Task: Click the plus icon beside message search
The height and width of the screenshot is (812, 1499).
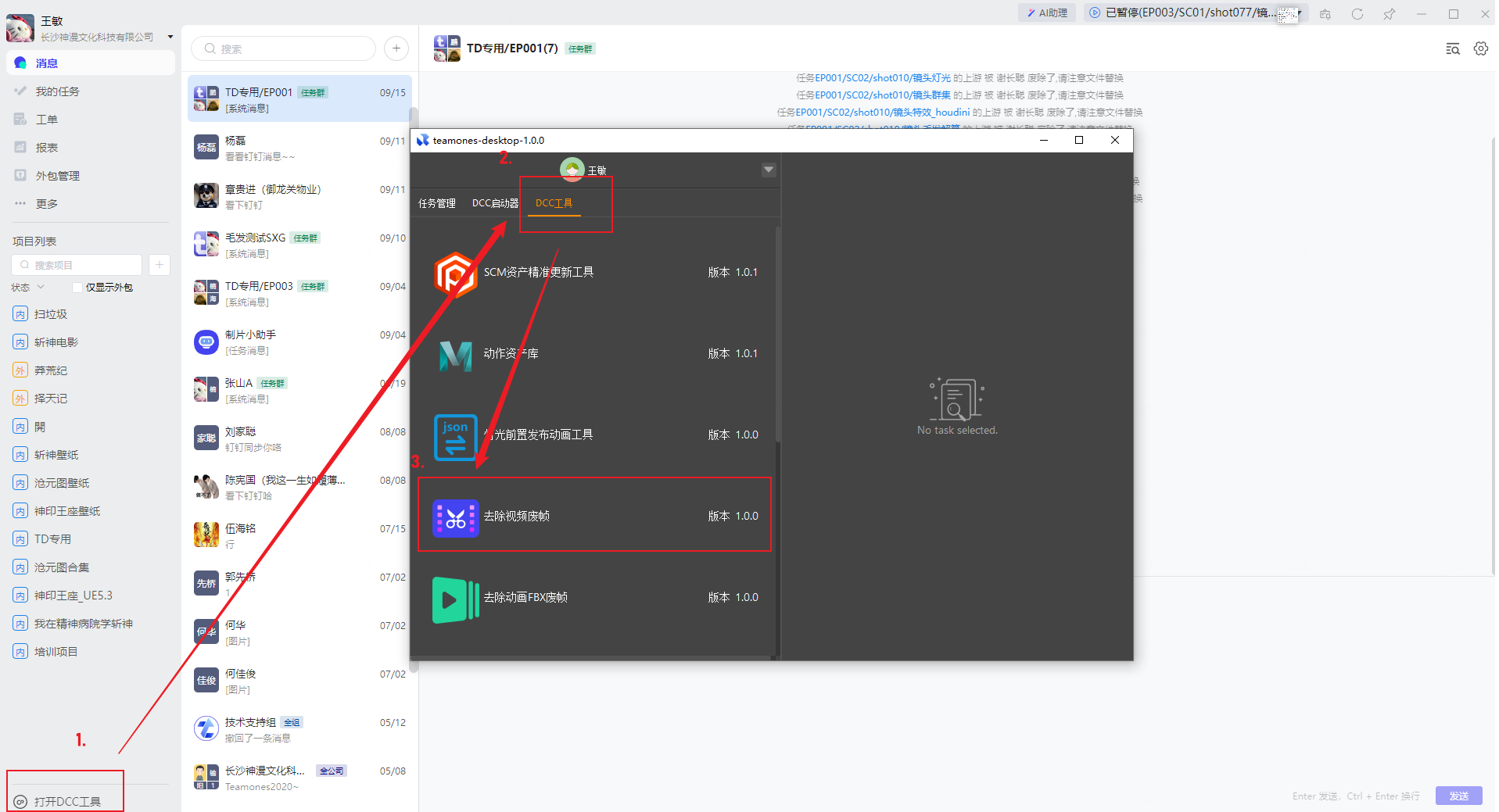Action: [x=396, y=48]
